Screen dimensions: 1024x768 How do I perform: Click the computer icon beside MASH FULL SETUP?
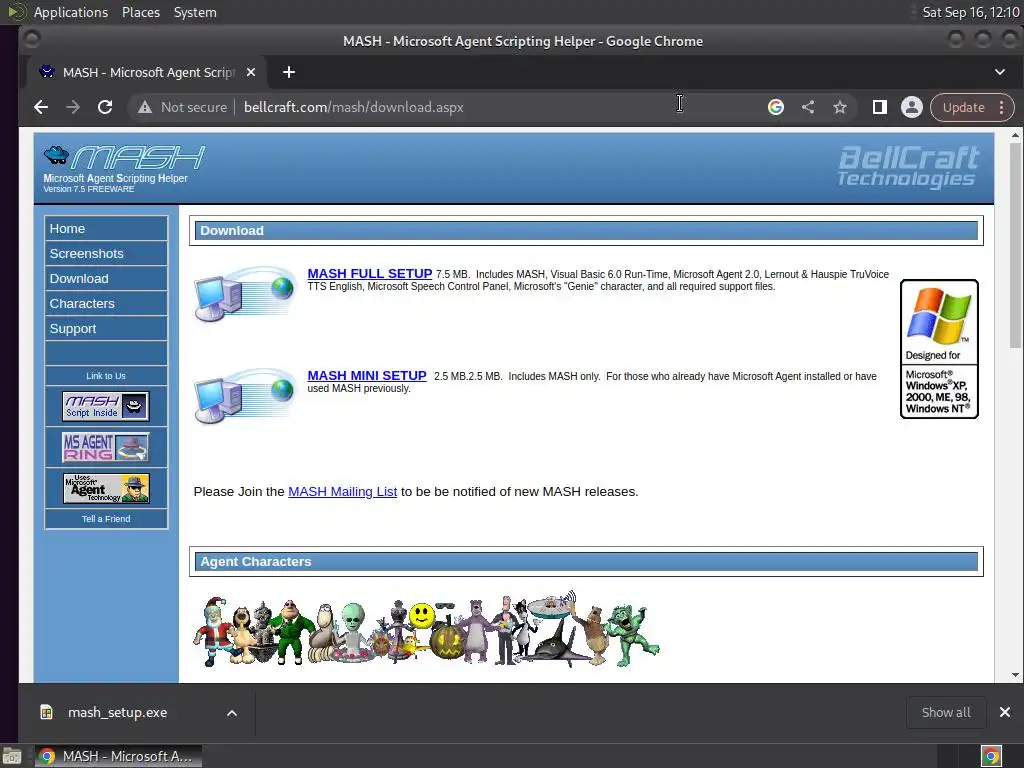point(246,294)
